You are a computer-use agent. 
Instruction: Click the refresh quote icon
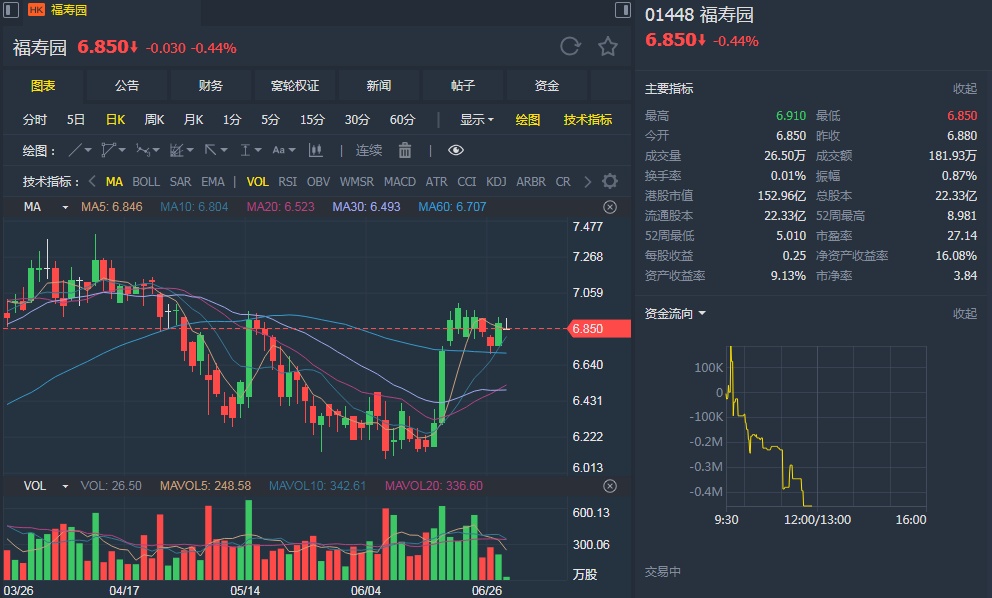click(x=570, y=46)
